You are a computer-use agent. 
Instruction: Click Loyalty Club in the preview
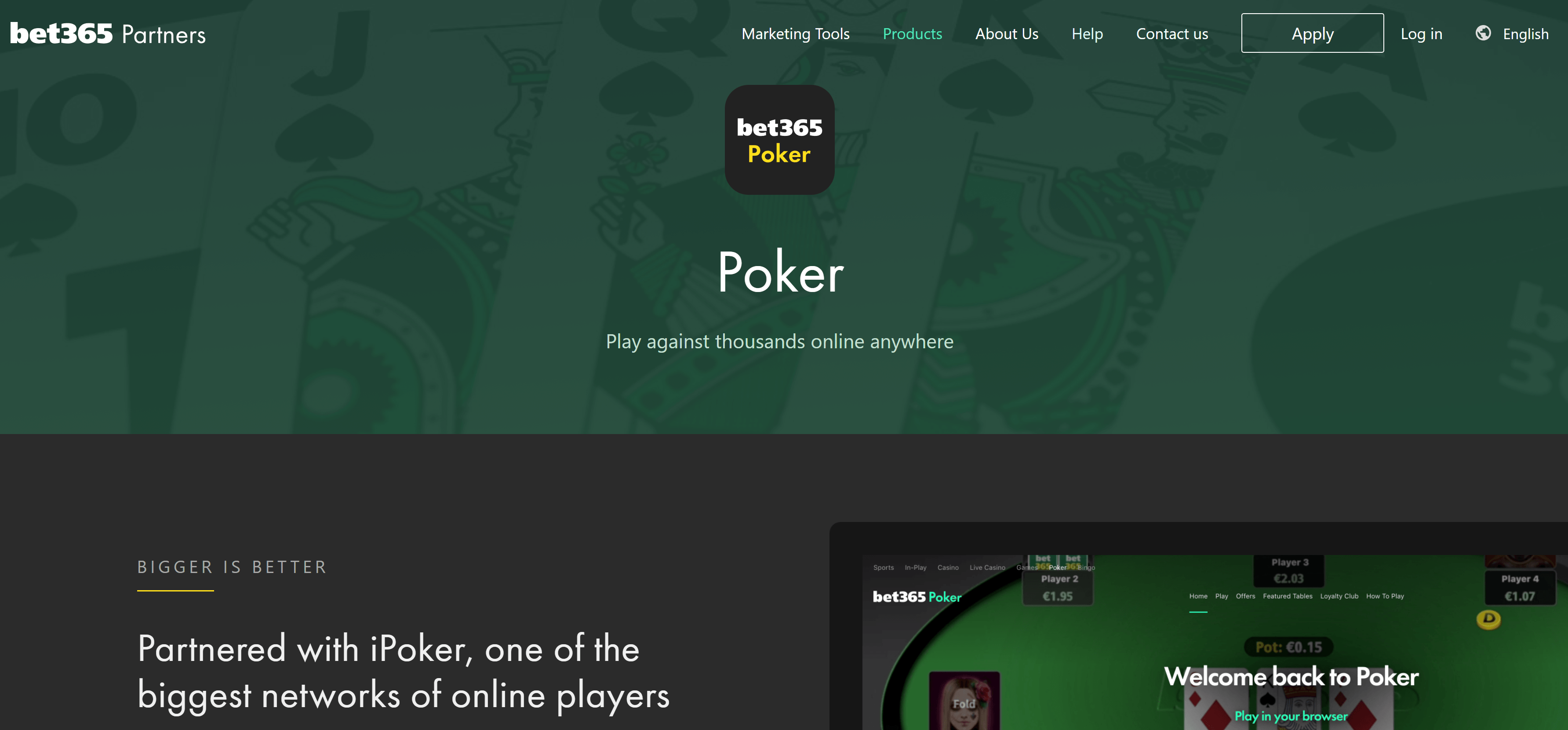(x=1339, y=596)
